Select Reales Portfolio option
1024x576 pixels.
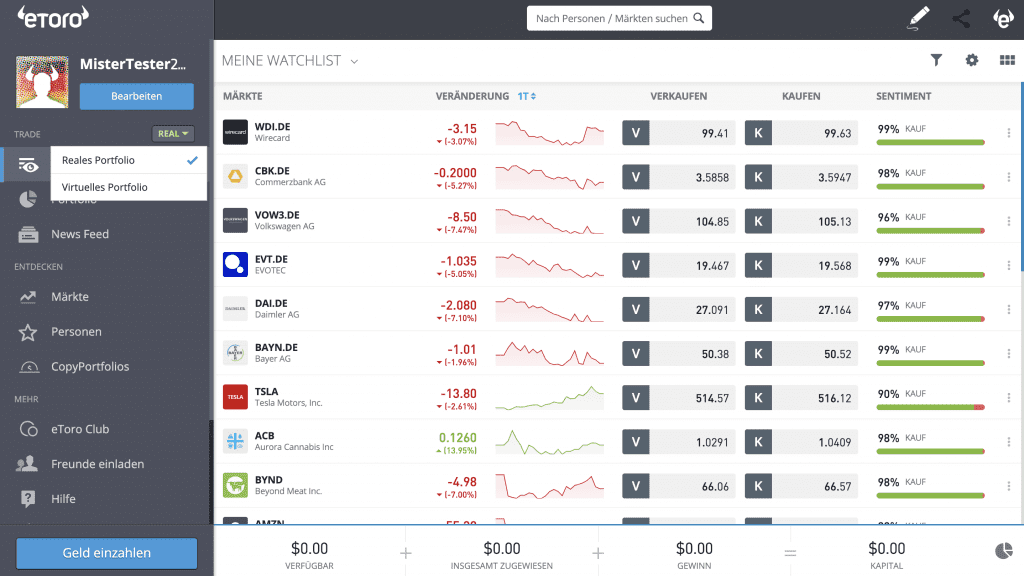coord(99,160)
